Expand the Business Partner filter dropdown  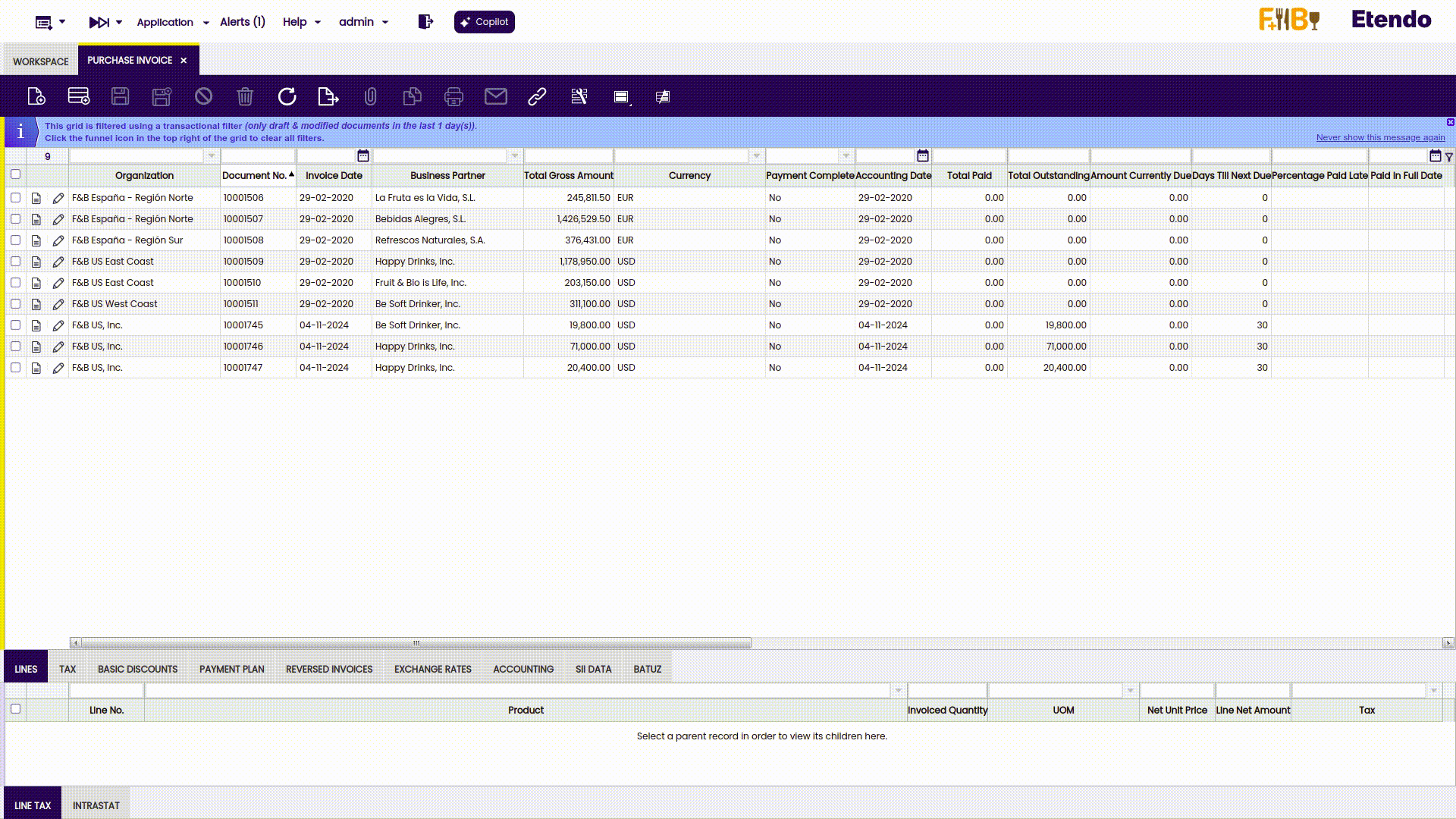click(515, 156)
